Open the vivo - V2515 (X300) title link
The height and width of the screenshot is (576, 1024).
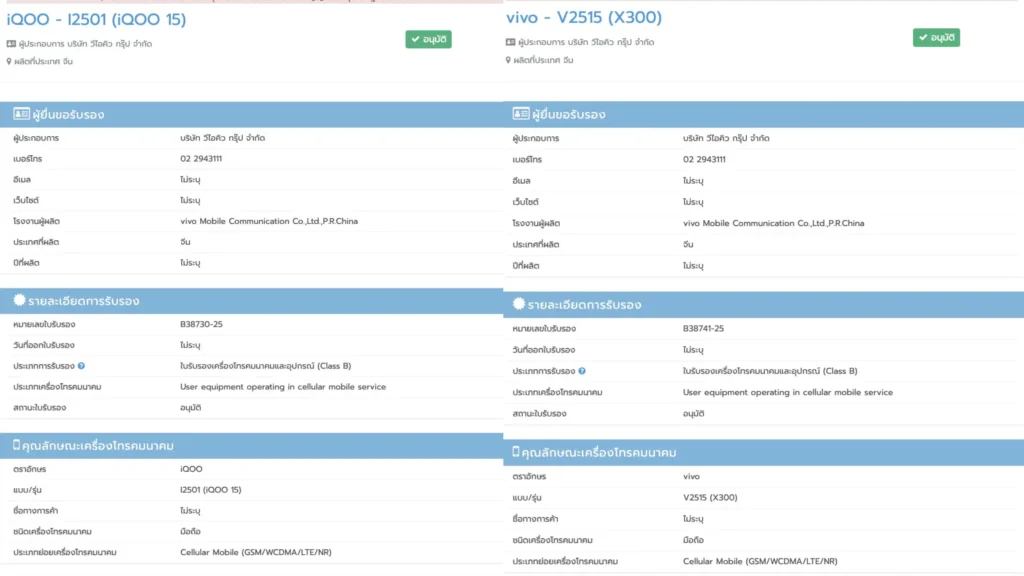[584, 17]
